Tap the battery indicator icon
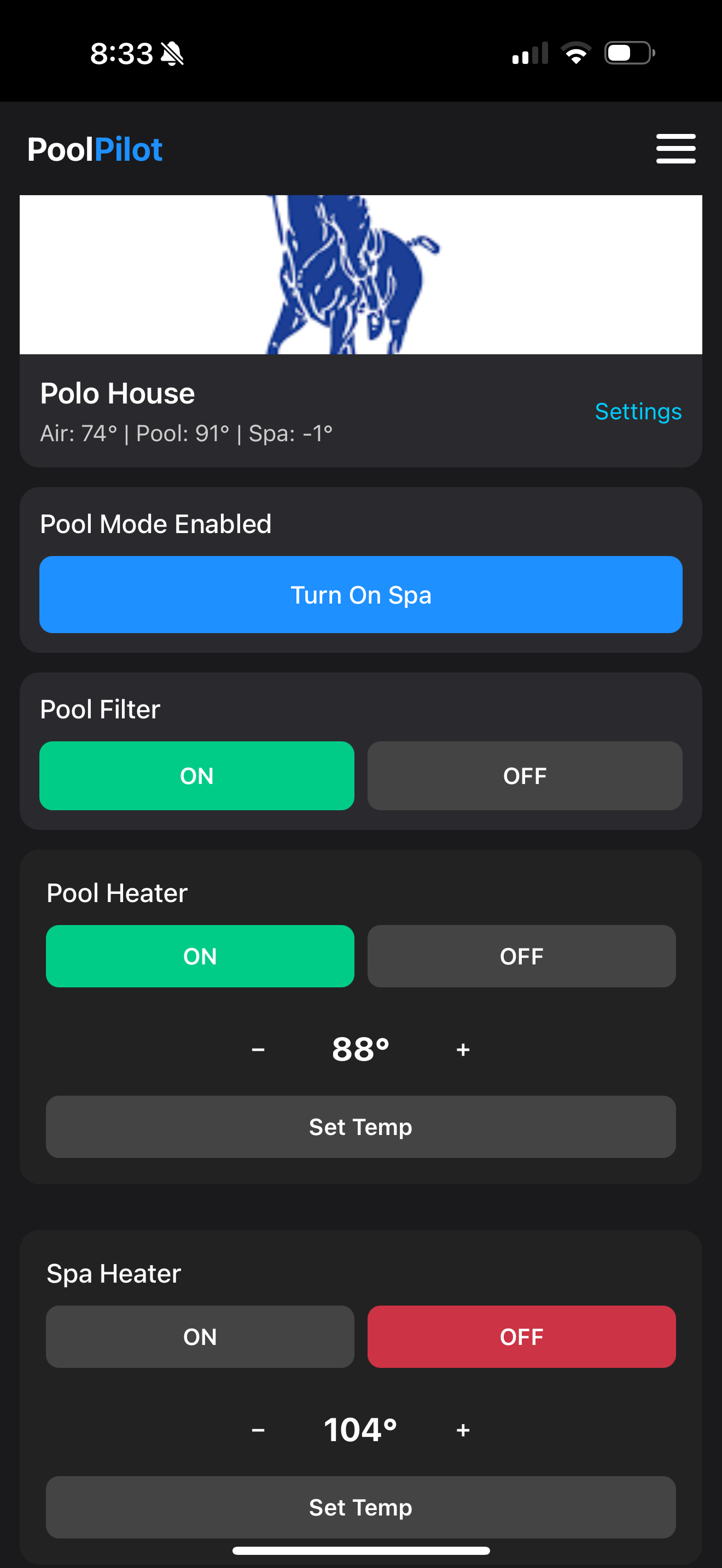 point(629,53)
